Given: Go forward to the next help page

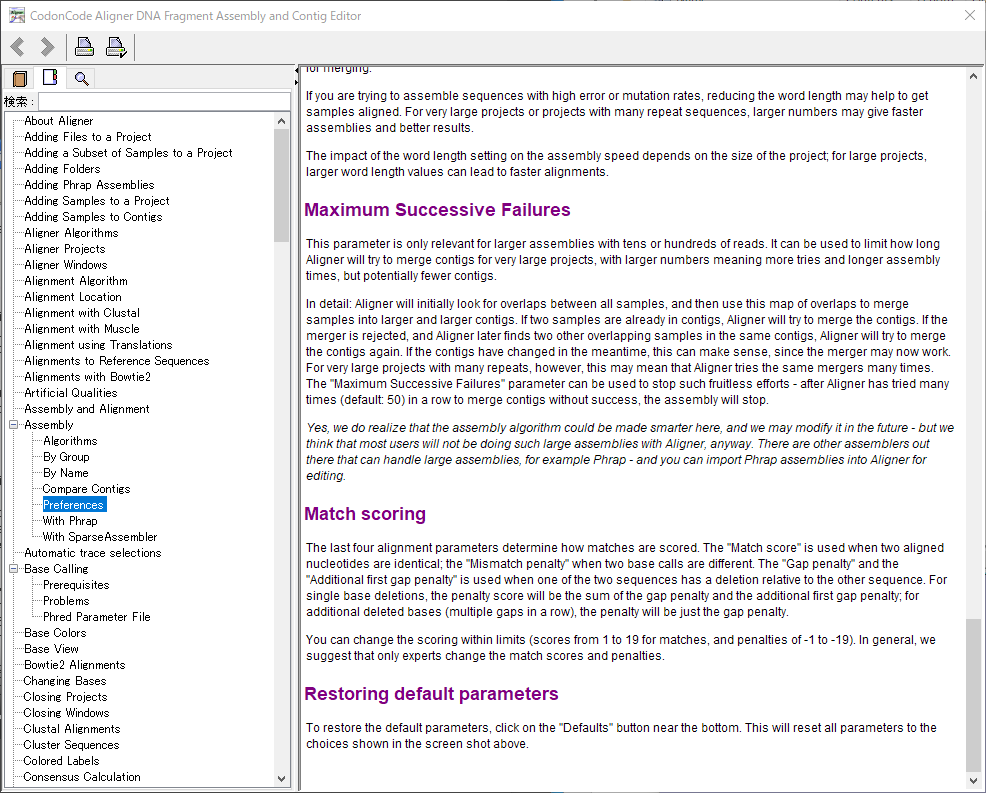Looking at the screenshot, I should (x=47, y=47).
